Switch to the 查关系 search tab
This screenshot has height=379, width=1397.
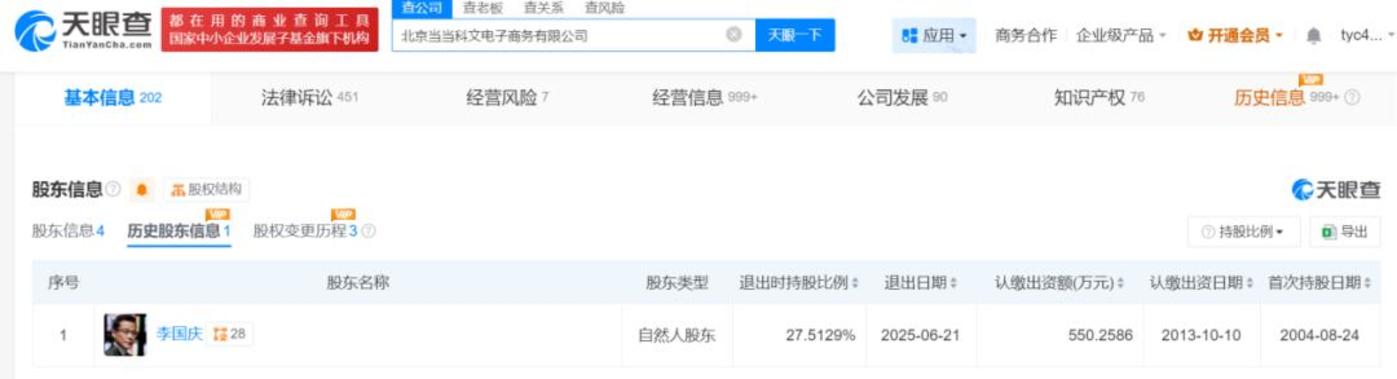tap(543, 8)
